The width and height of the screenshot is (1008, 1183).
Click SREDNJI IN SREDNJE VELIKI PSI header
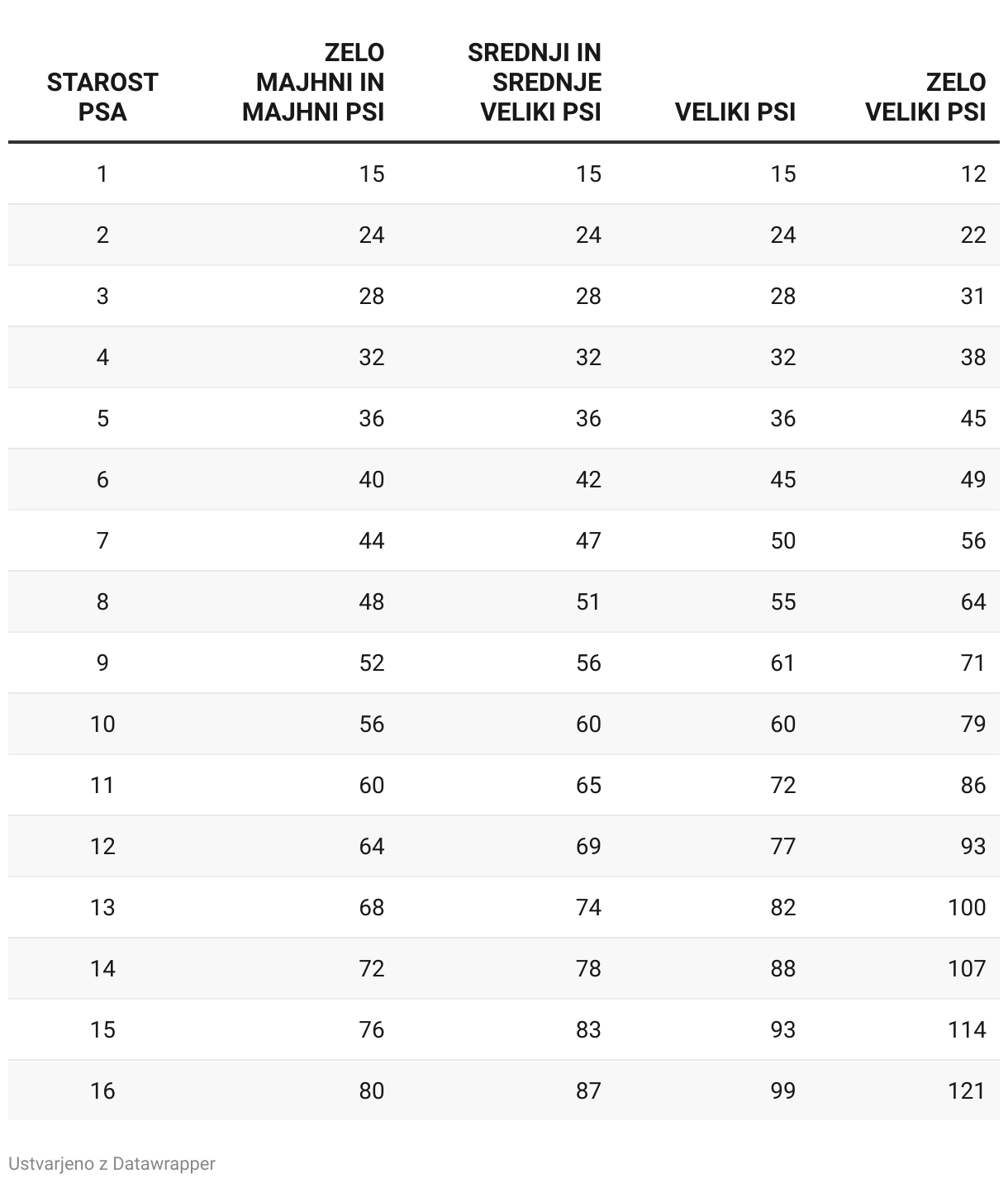[535, 82]
